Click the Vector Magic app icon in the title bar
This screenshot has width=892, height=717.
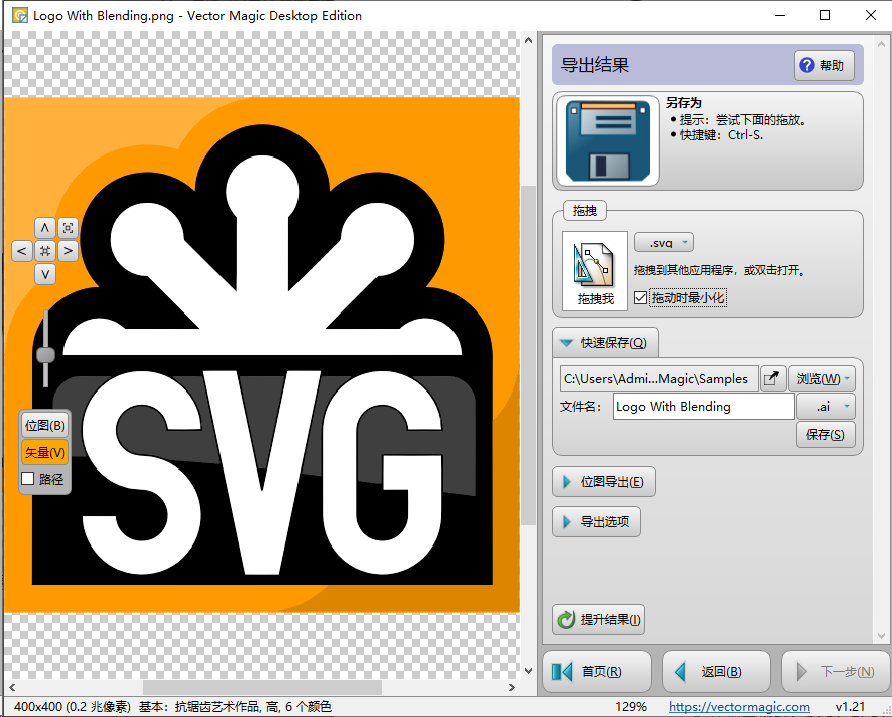click(20, 15)
